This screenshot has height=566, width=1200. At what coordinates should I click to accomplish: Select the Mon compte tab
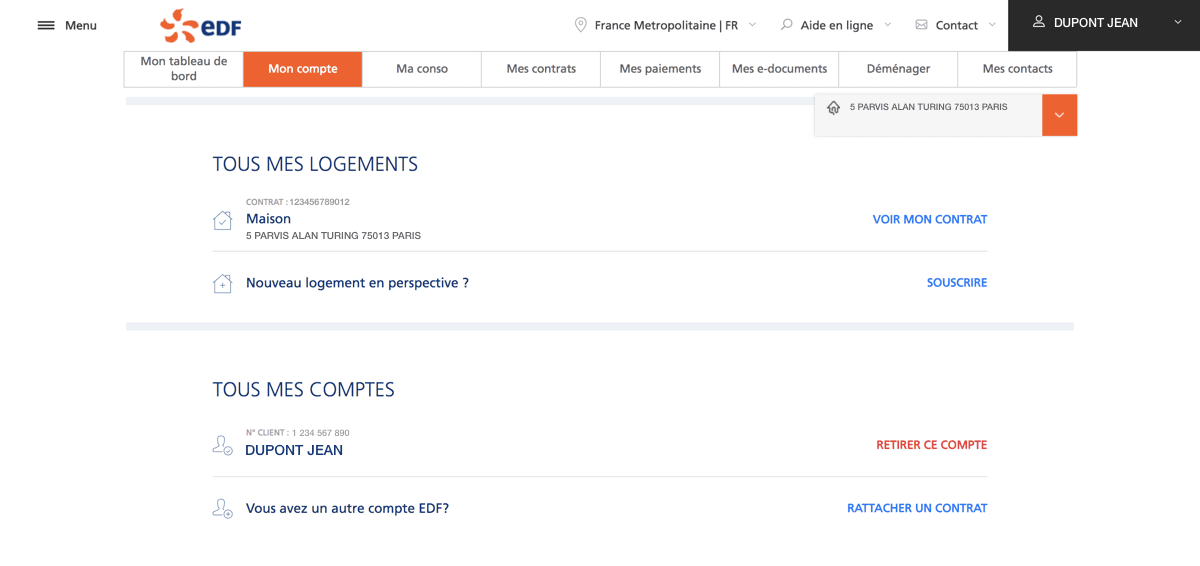[303, 69]
